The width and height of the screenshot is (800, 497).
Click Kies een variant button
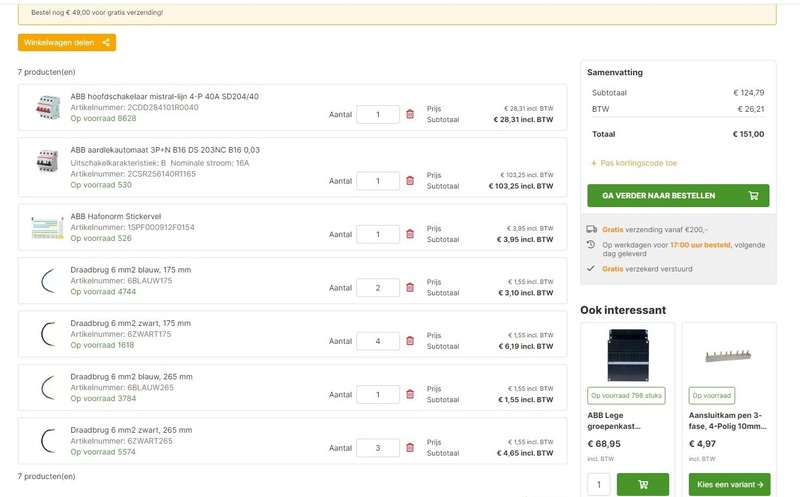pos(730,484)
